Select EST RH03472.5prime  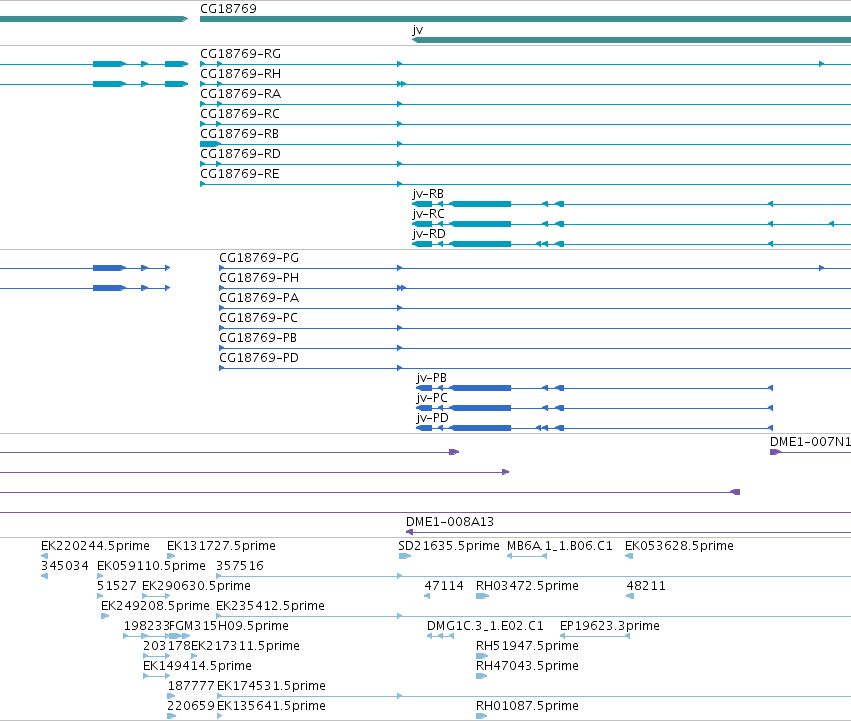tap(528, 586)
